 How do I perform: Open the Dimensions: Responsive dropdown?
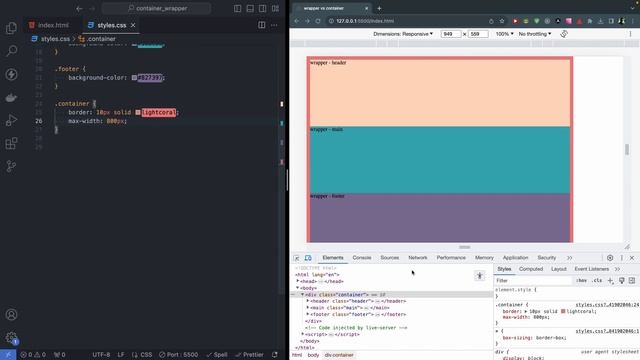[x=403, y=34]
